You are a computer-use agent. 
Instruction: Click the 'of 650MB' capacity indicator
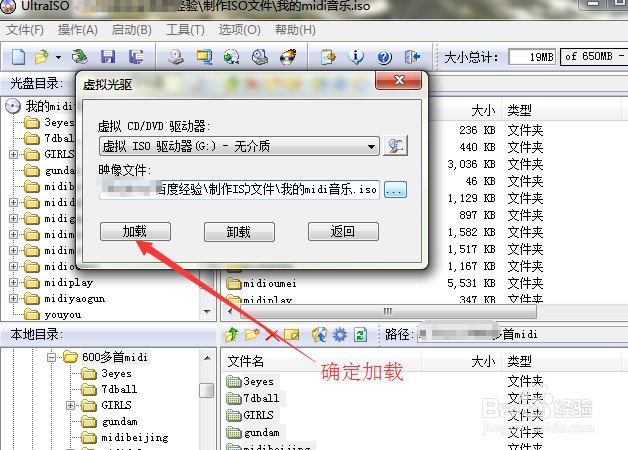click(594, 57)
